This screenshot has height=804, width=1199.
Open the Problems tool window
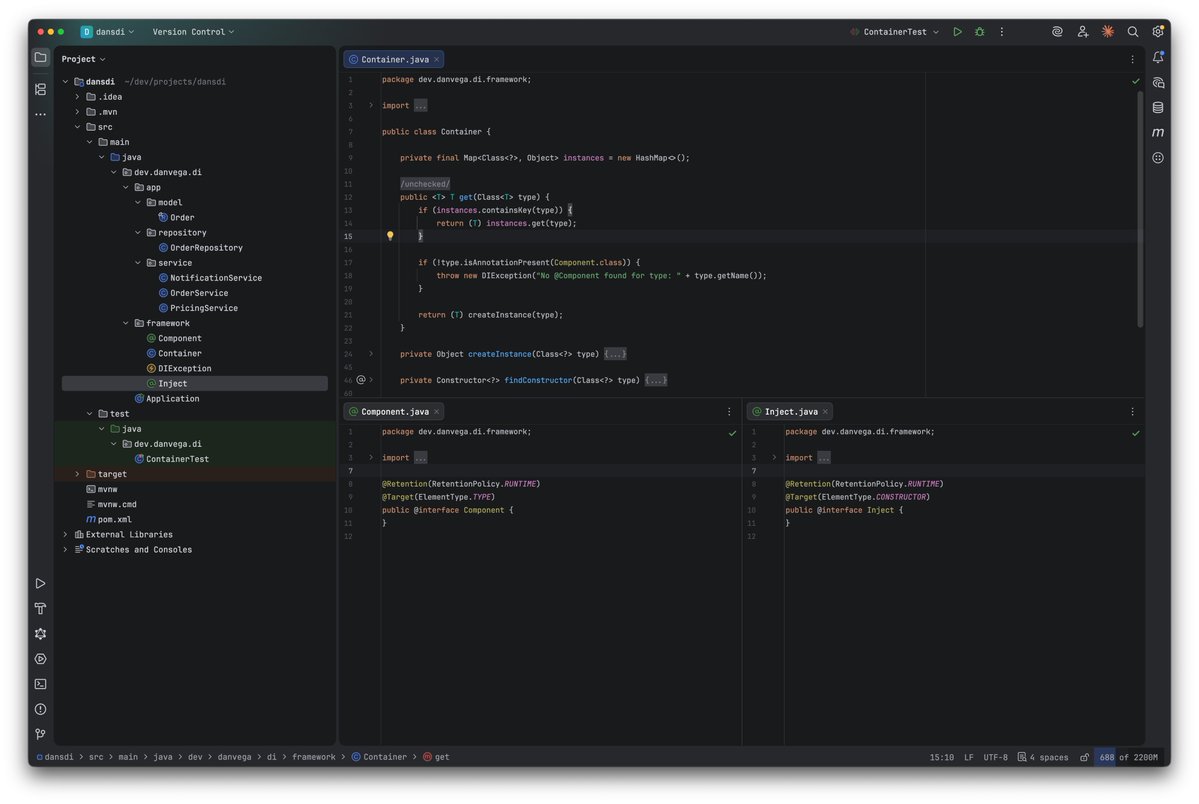click(41, 709)
